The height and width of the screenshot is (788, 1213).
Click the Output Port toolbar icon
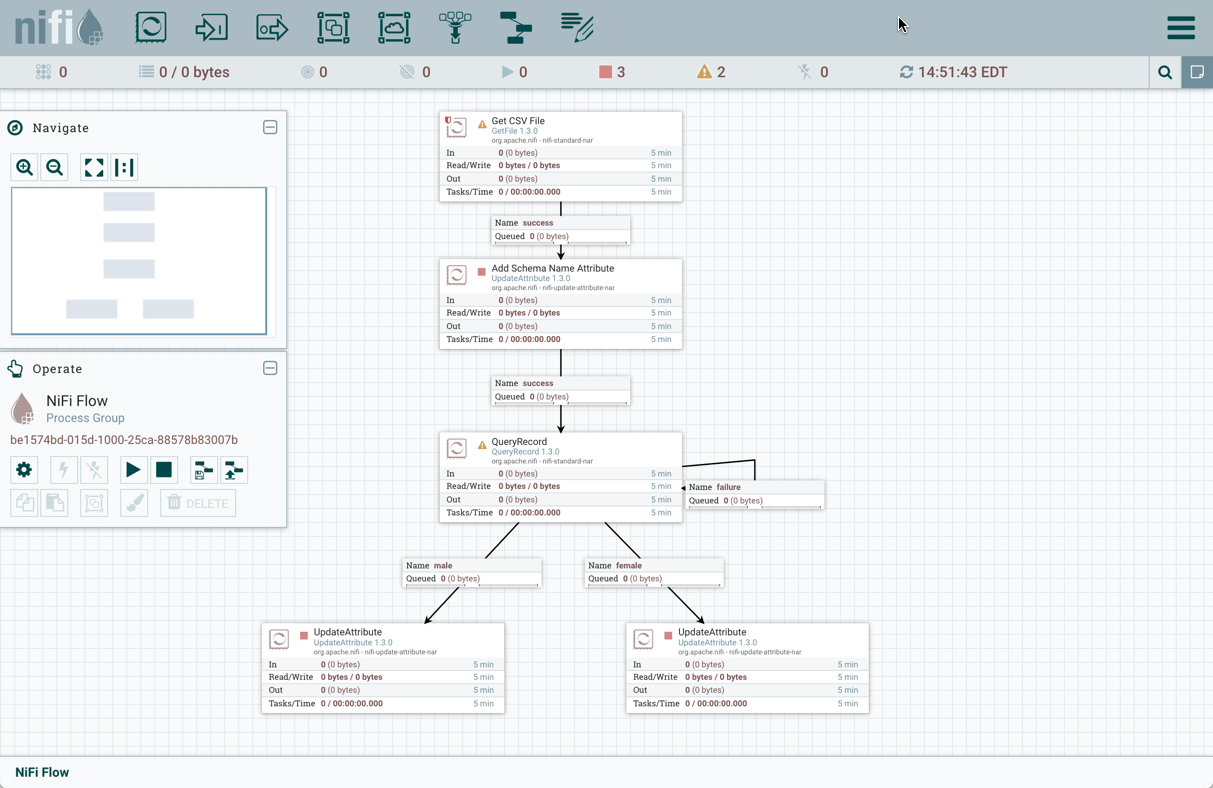coord(272,27)
